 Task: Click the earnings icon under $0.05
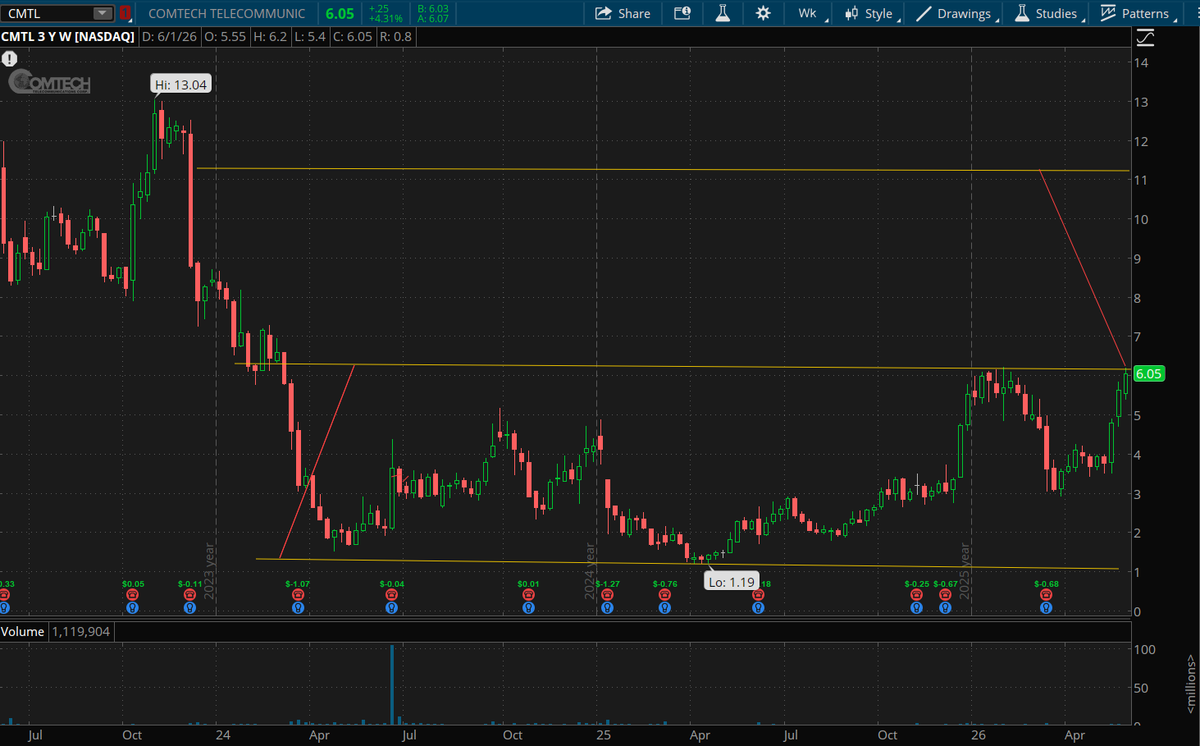coord(132,594)
